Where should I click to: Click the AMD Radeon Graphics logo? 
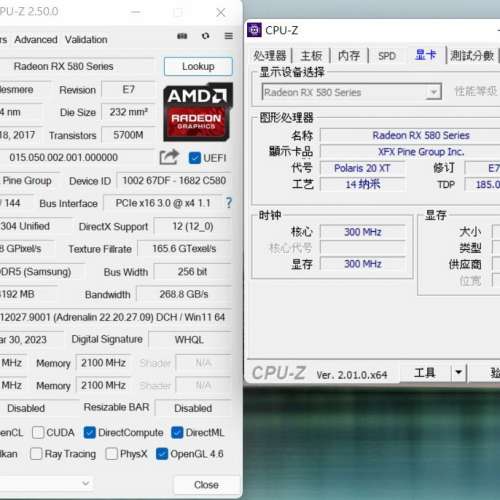tap(198, 112)
